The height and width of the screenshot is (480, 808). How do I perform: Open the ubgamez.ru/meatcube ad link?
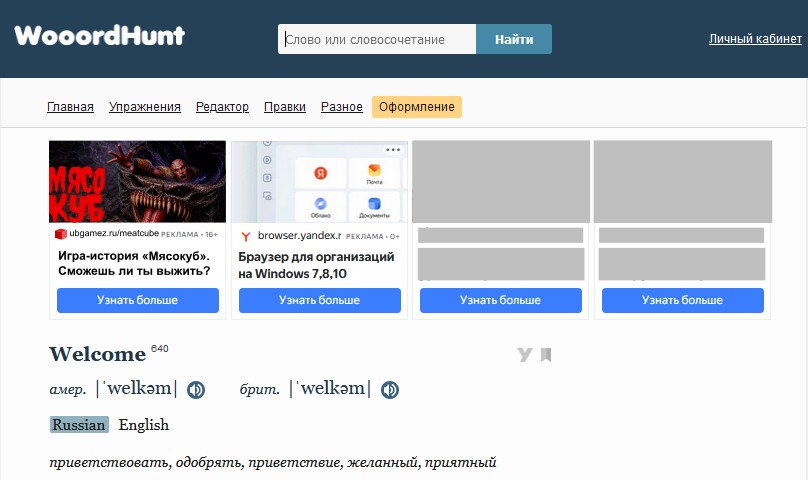(114, 234)
